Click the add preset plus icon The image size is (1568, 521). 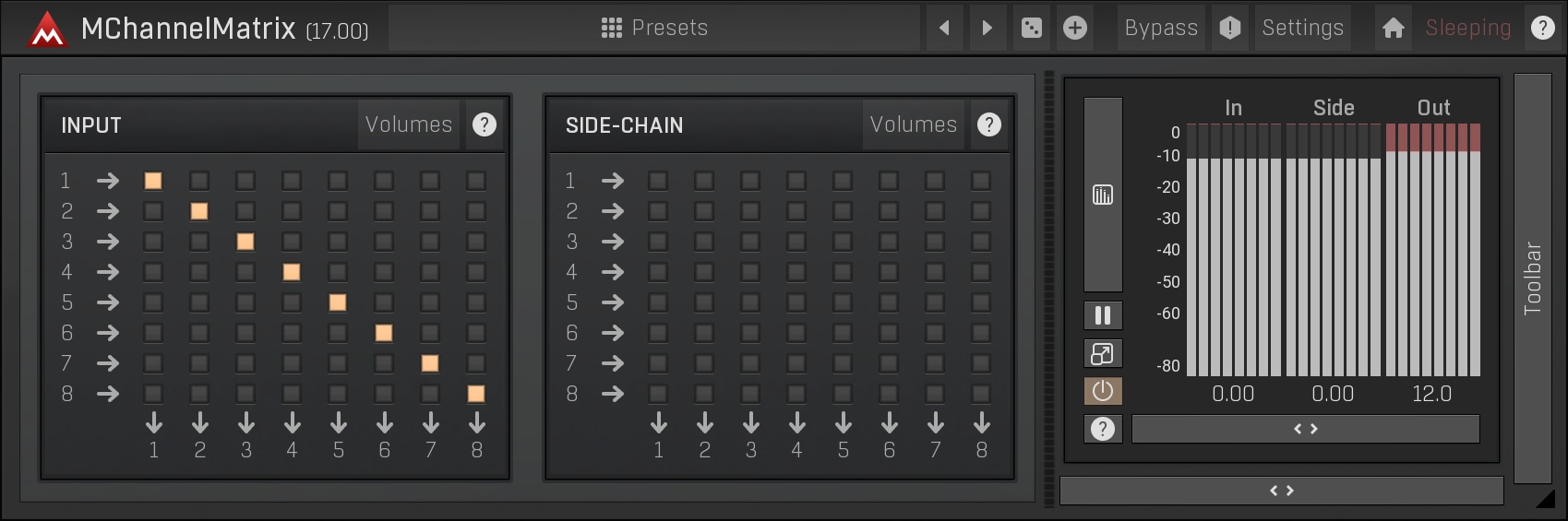click(x=1074, y=28)
